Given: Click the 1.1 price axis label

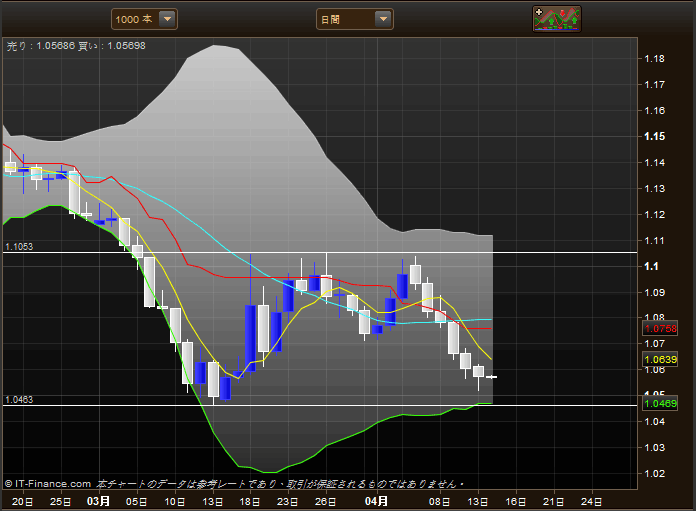Looking at the screenshot, I should click(652, 266).
